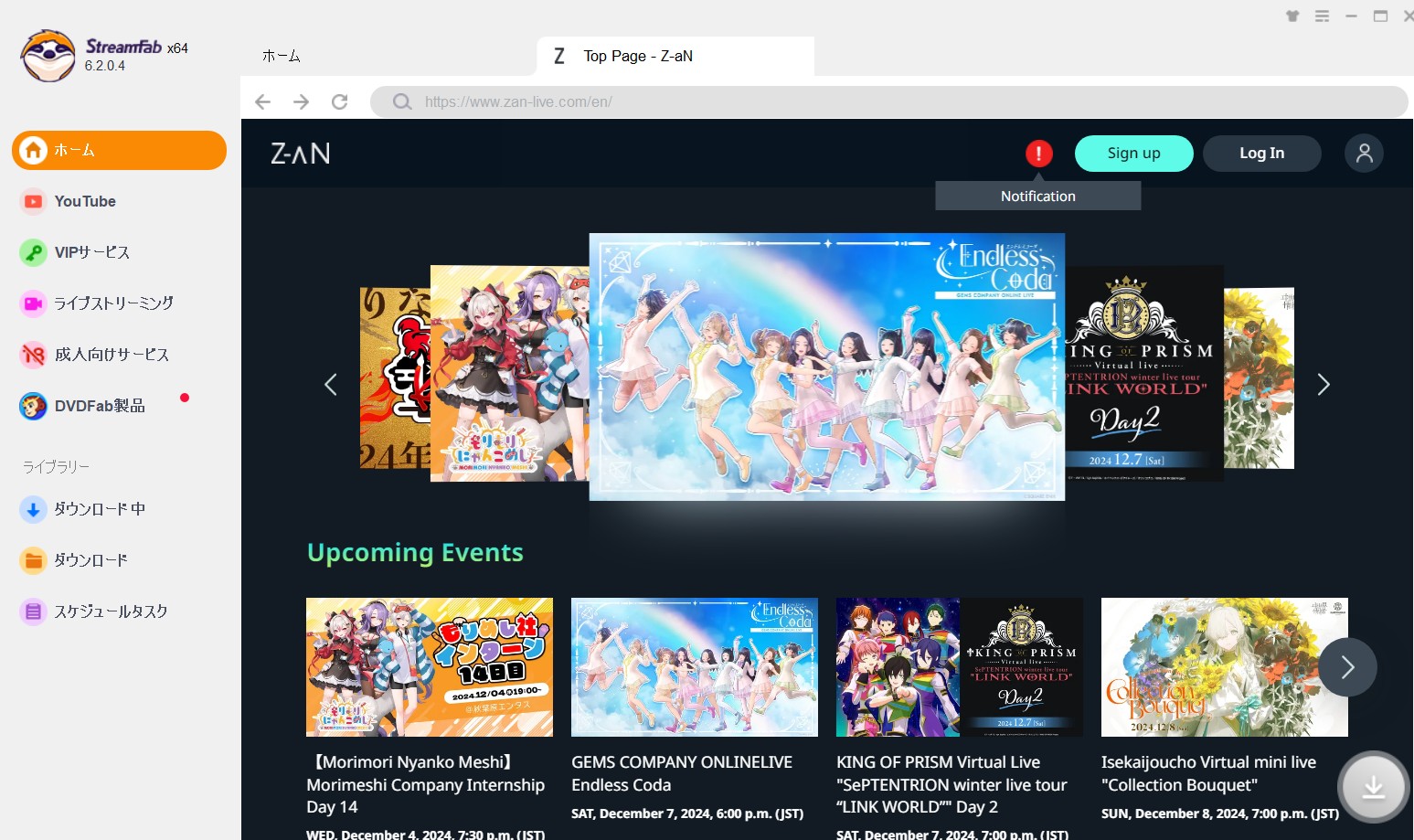Image resolution: width=1414 pixels, height=840 pixels.
Task: Open Endless Coda upcoming event thumbnail
Action: point(695,667)
